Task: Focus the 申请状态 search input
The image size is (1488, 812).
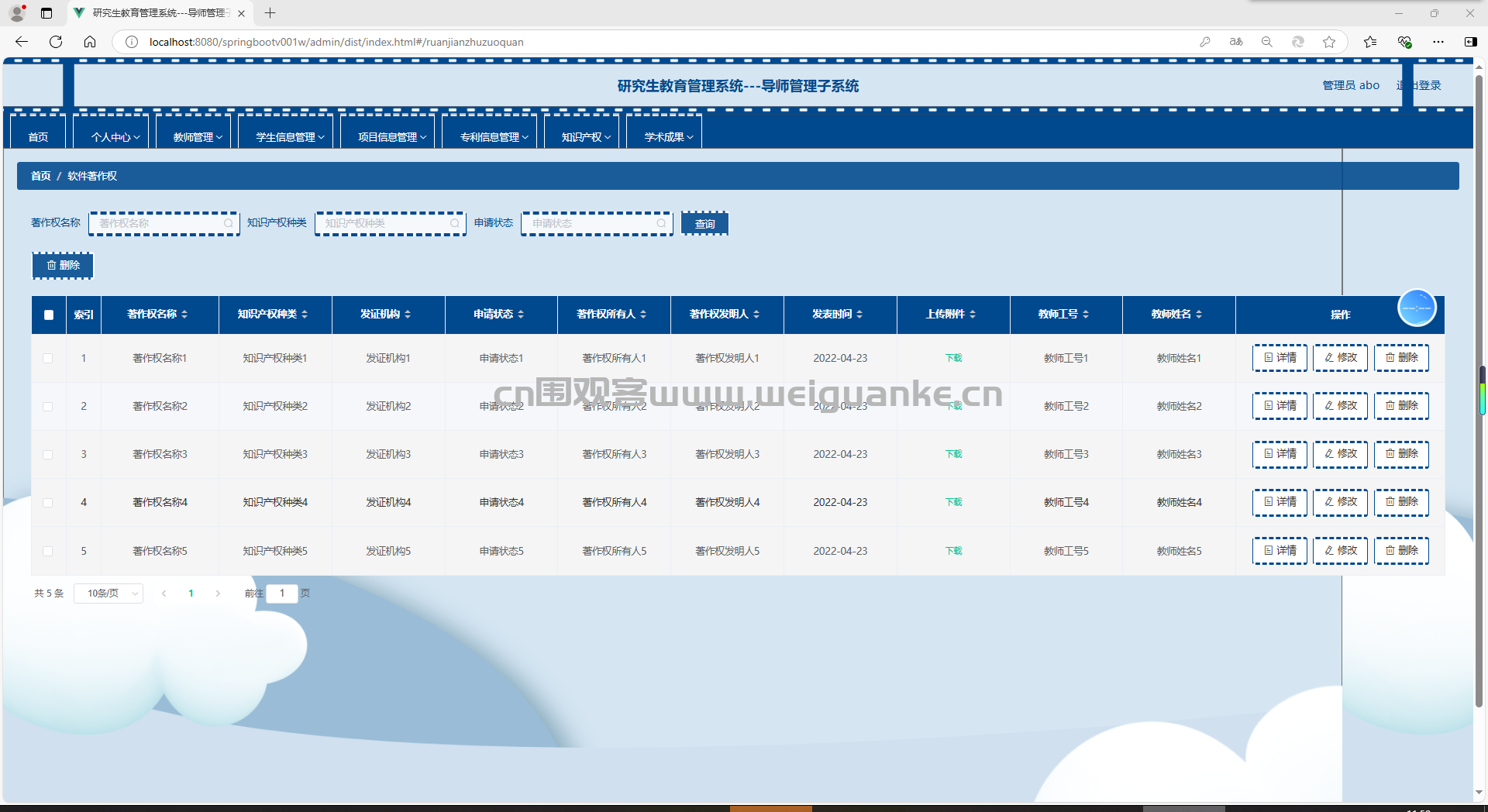Action: (x=597, y=223)
